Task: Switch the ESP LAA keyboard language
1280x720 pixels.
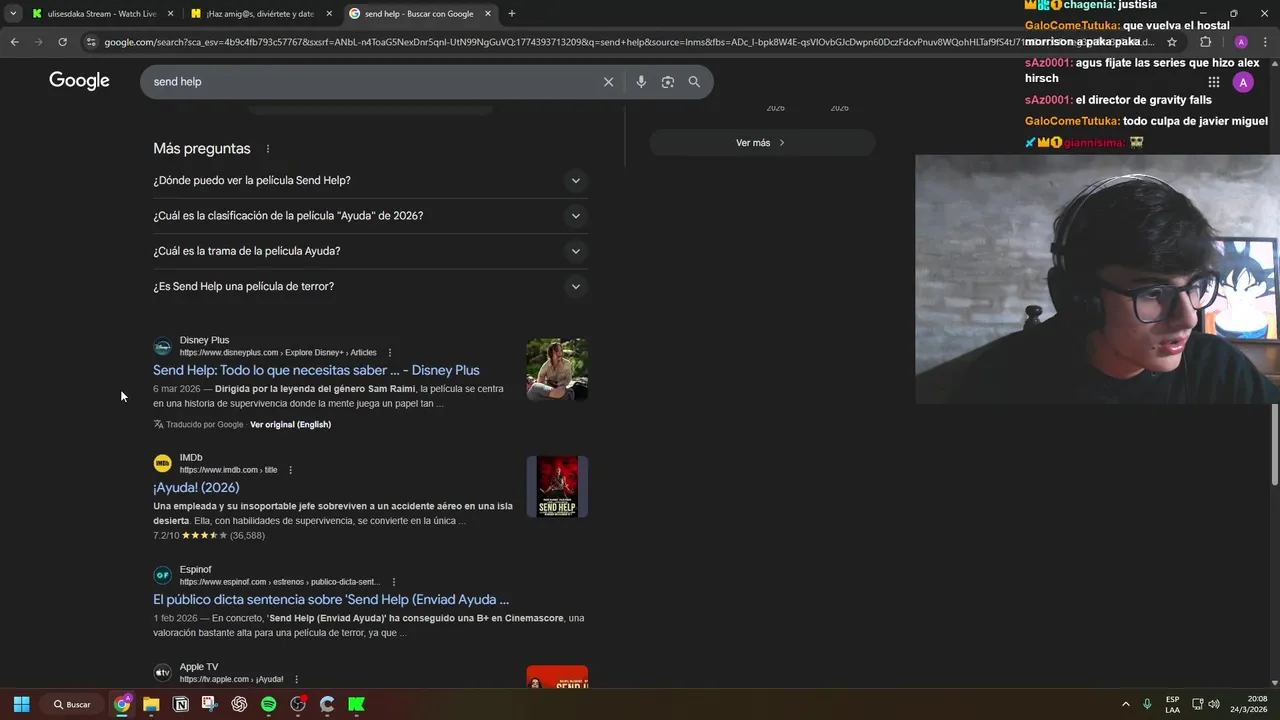Action: click(1172, 705)
